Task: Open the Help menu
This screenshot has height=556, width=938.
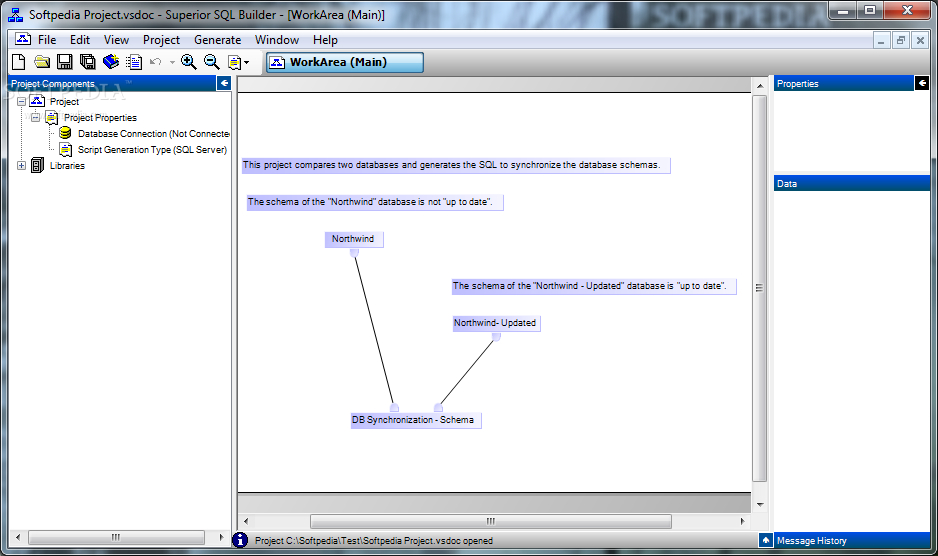Action: point(325,40)
